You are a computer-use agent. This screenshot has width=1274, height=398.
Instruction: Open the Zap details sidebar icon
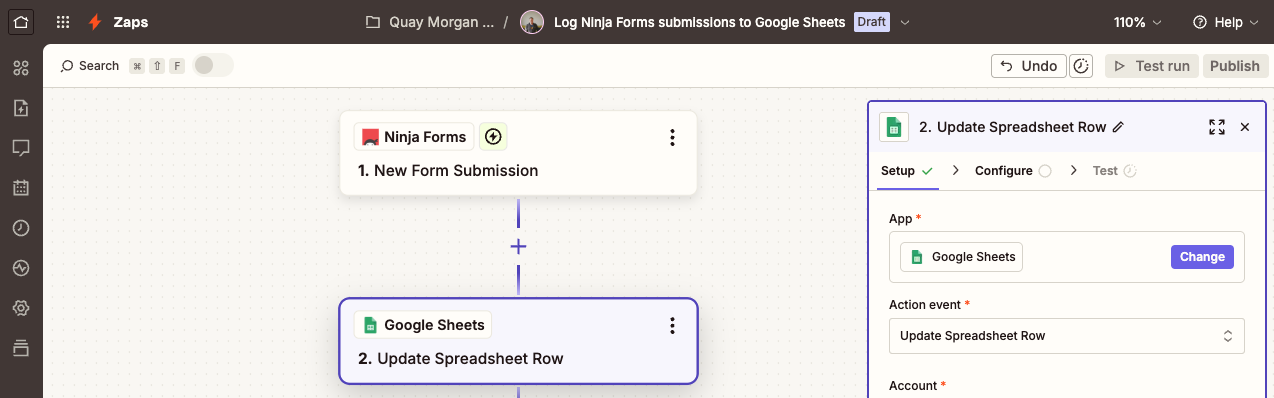click(x=21, y=108)
